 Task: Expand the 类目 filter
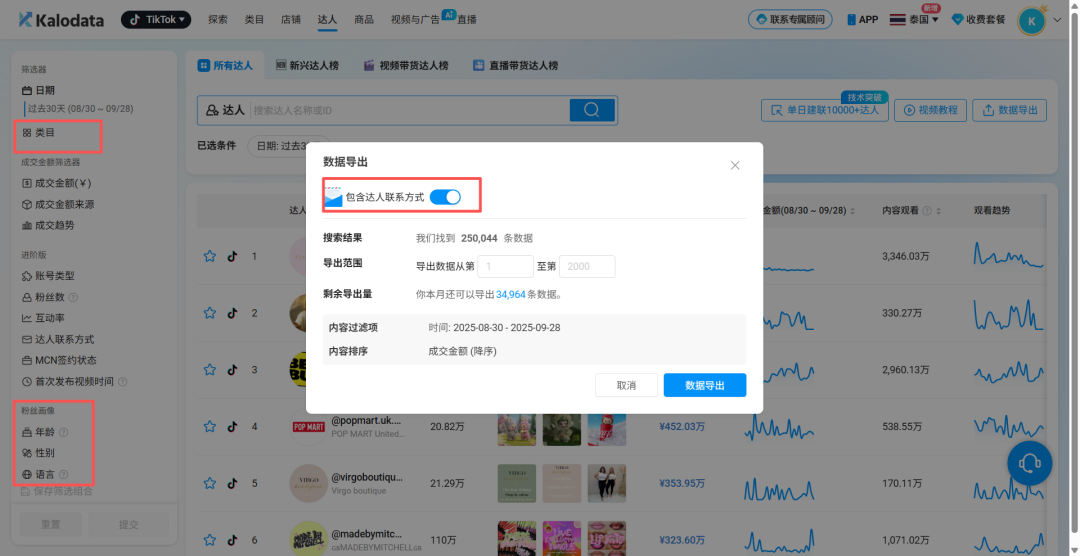pos(45,132)
